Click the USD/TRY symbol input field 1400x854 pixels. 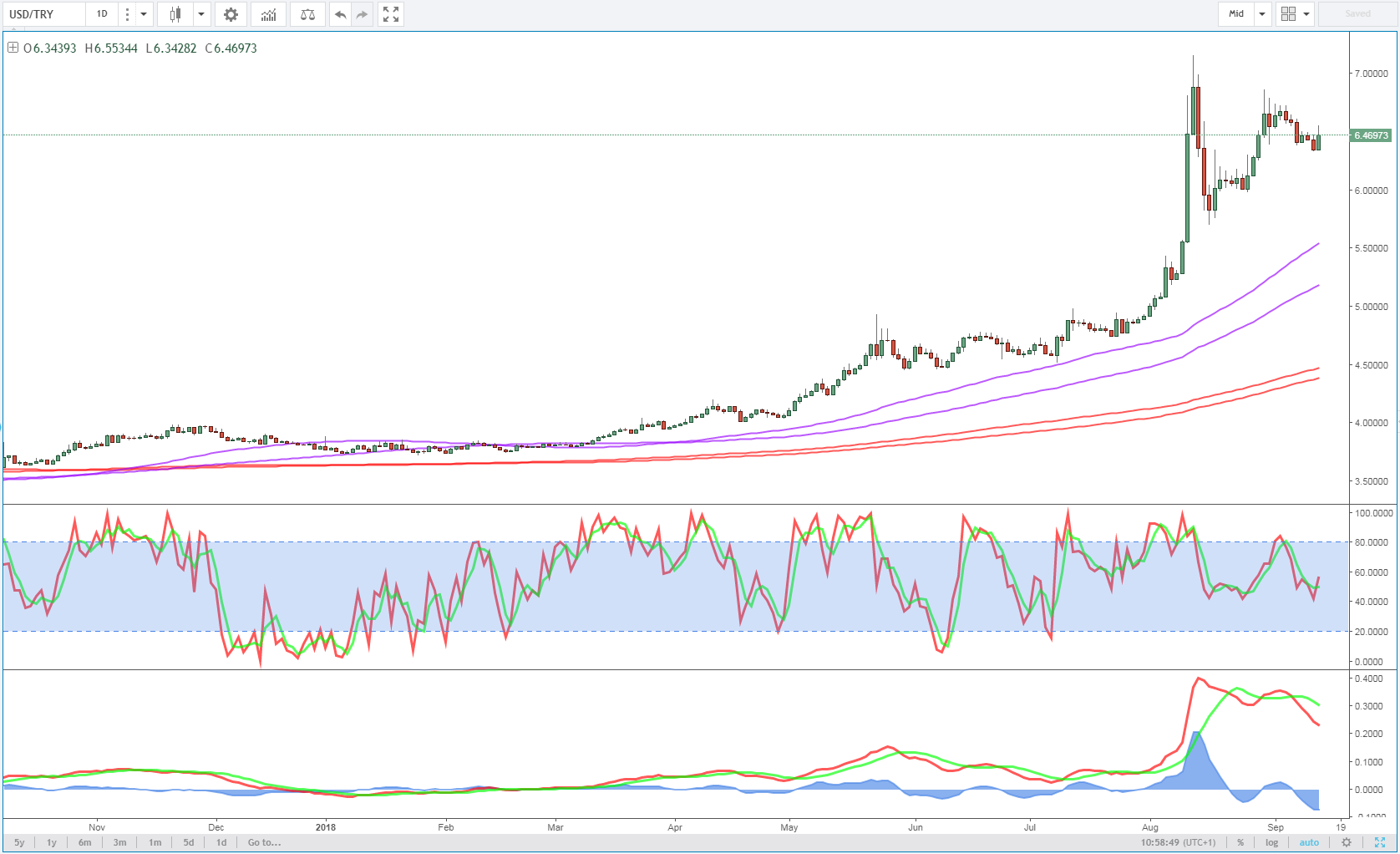[43, 14]
